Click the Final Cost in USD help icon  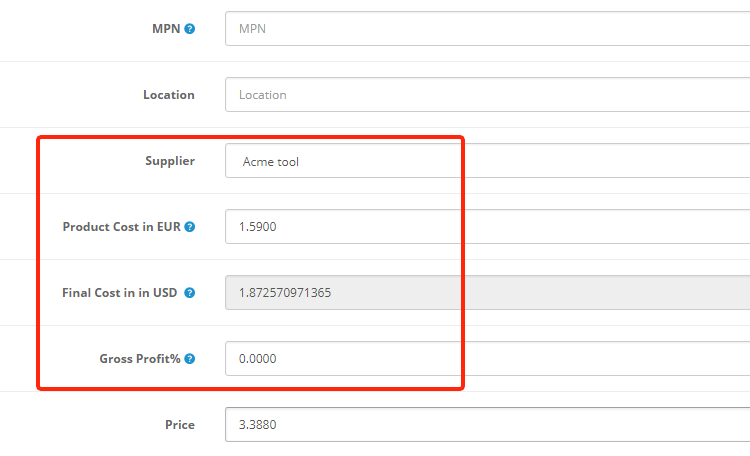[190, 293]
